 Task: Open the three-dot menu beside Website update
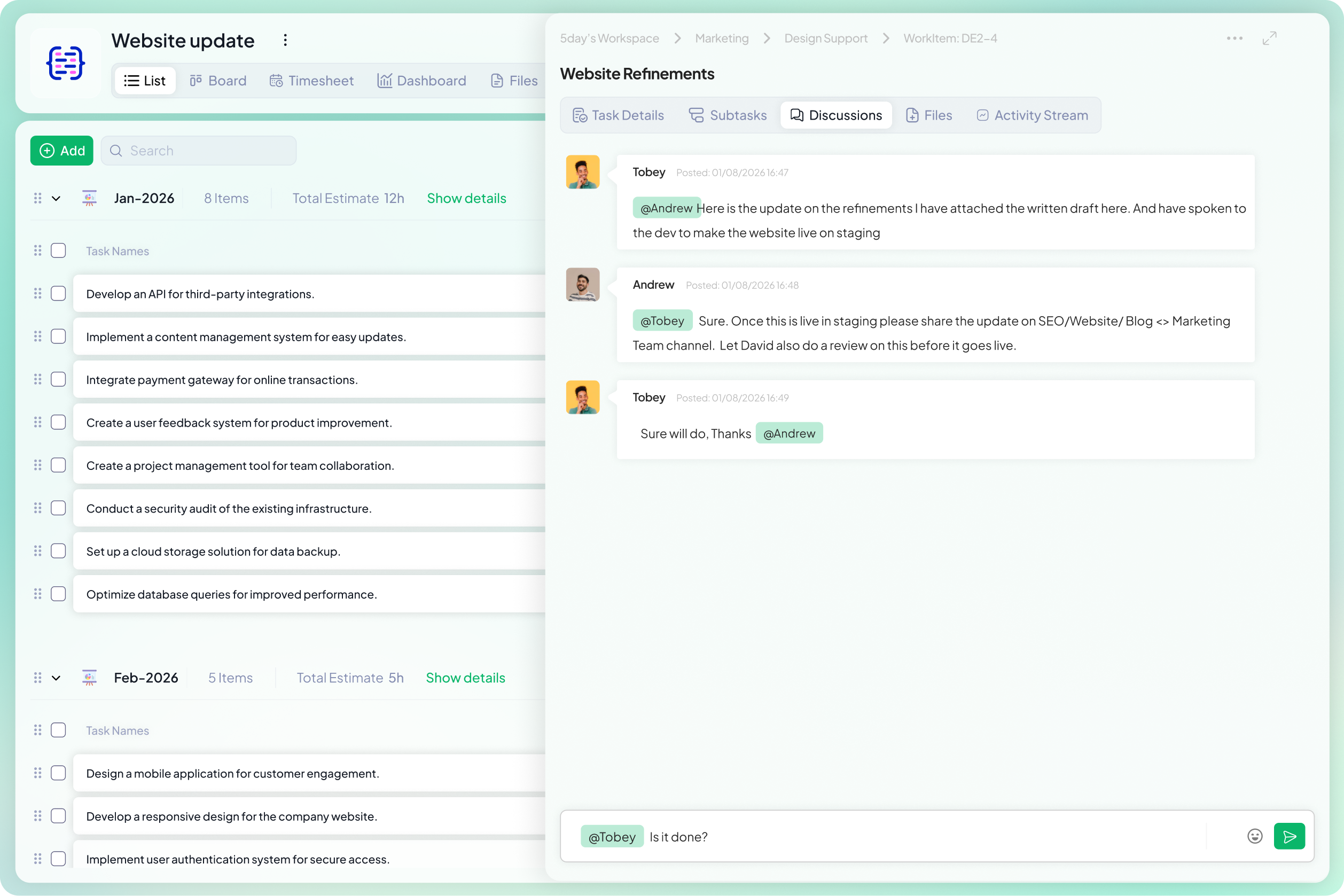click(285, 40)
